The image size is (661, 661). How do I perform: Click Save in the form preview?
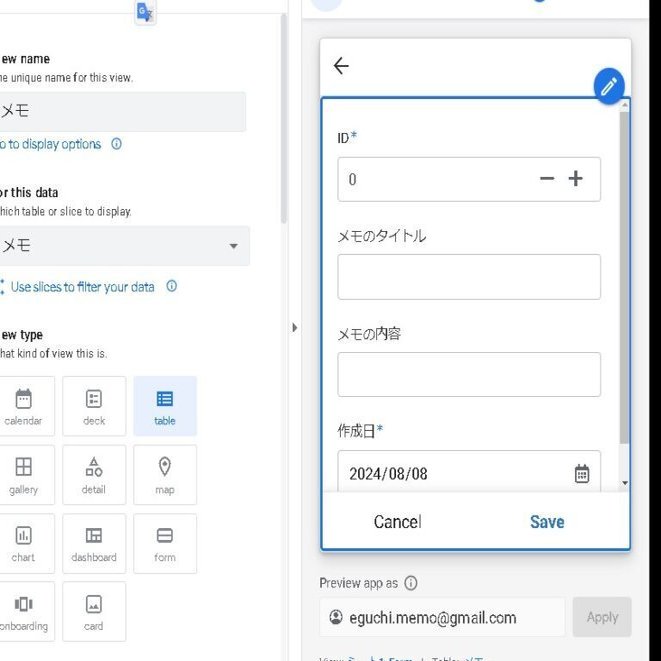(547, 522)
